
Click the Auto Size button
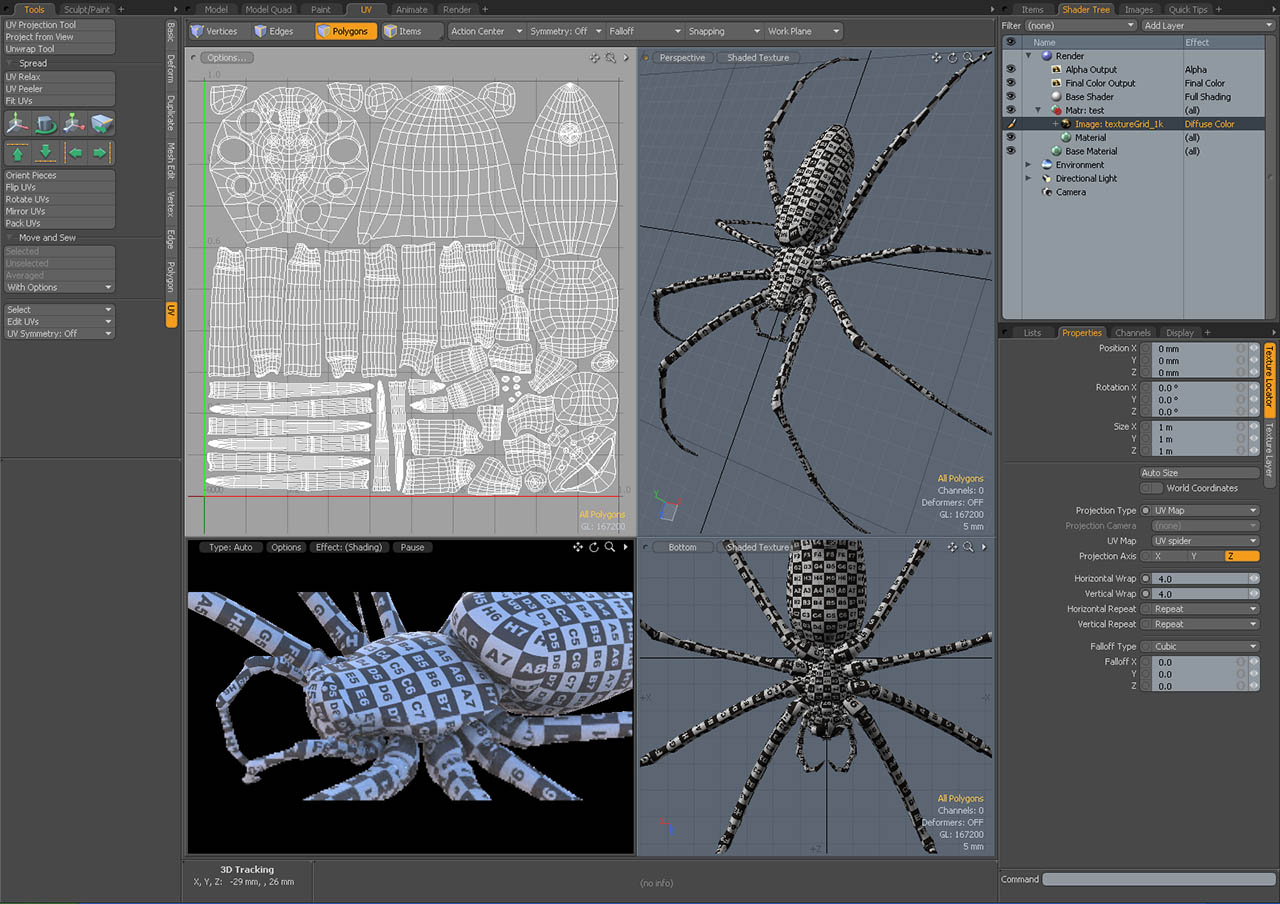pos(1199,473)
